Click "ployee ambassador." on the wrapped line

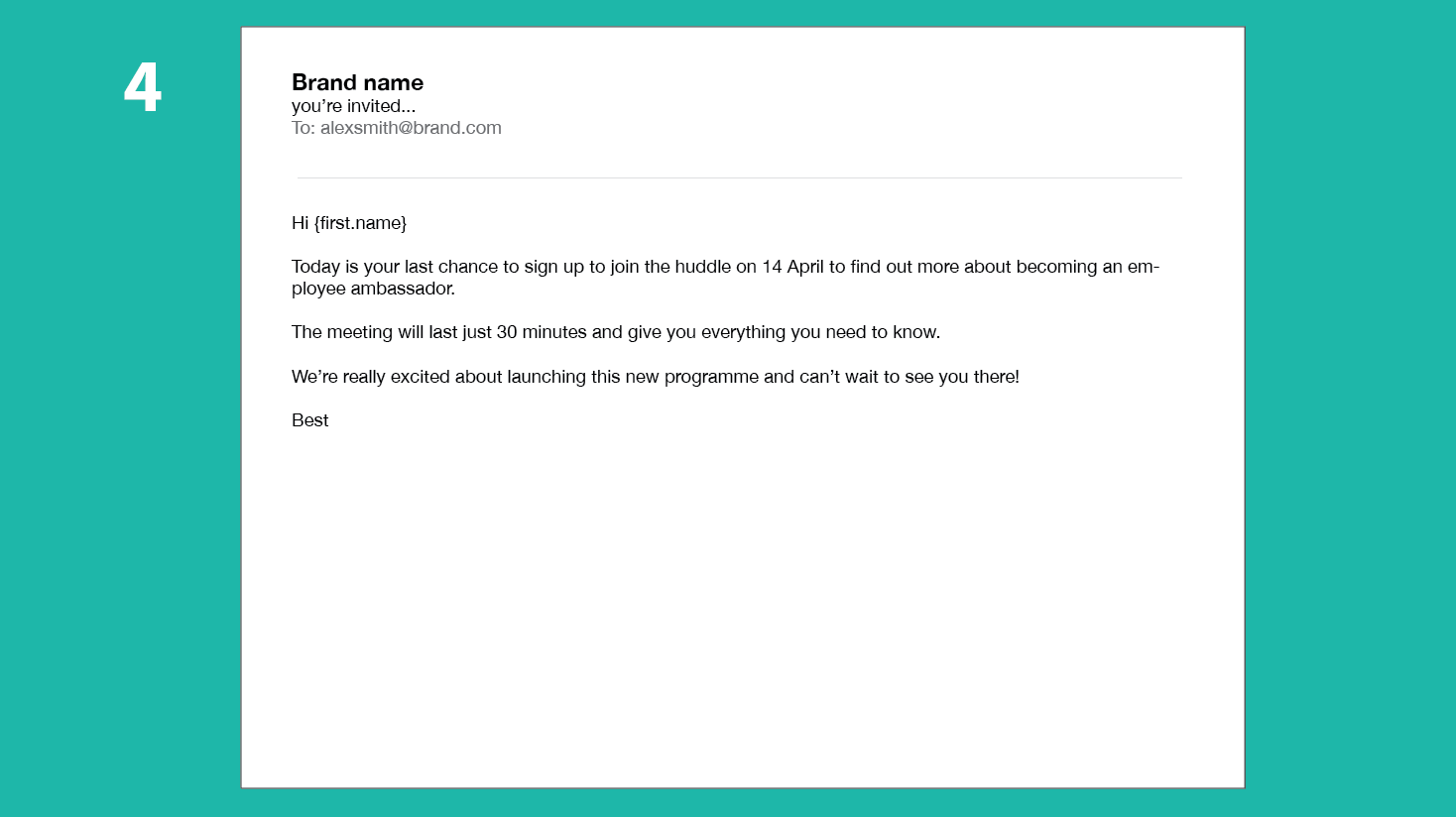(x=373, y=289)
